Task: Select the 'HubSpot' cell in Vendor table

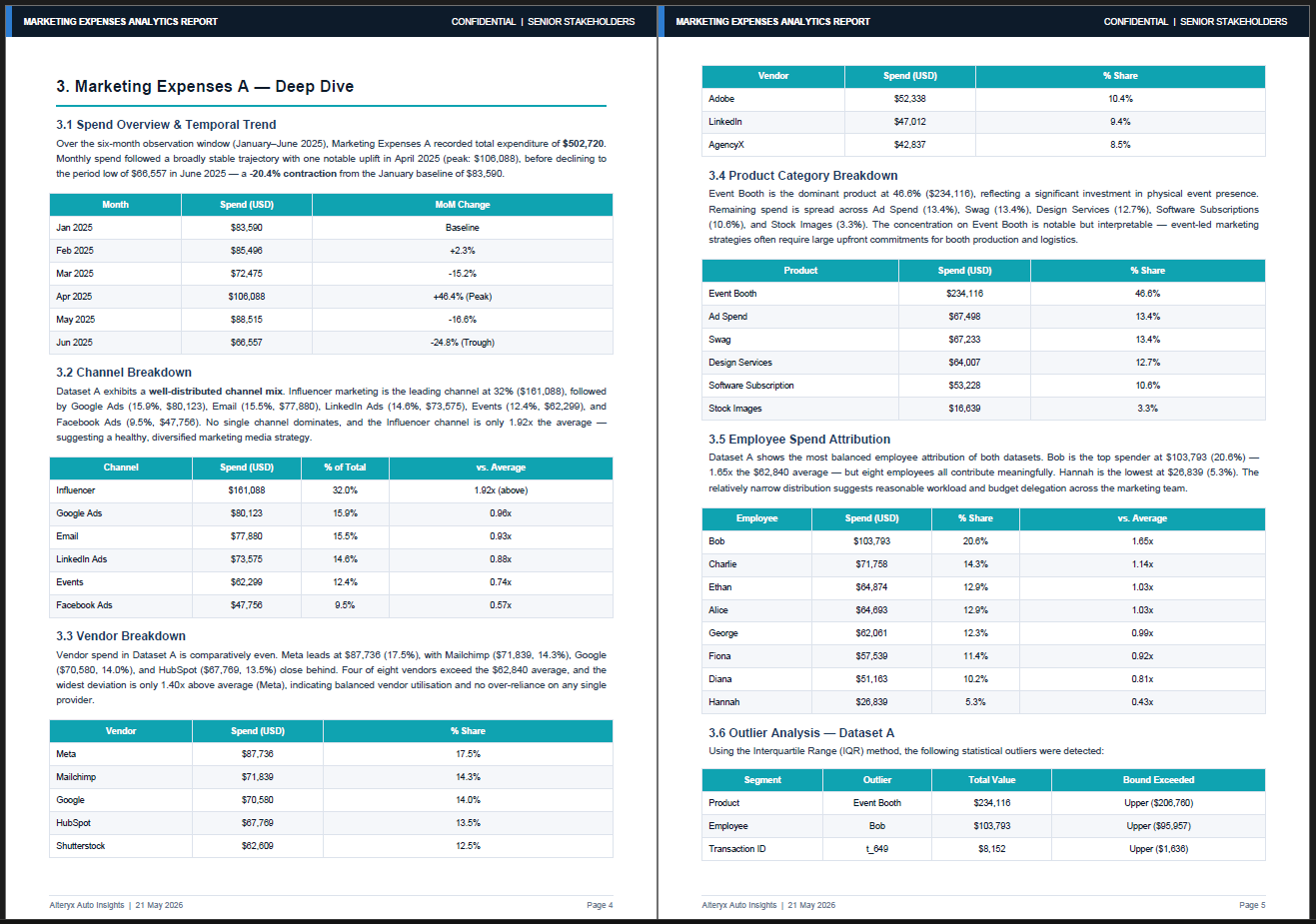Action: [121, 823]
